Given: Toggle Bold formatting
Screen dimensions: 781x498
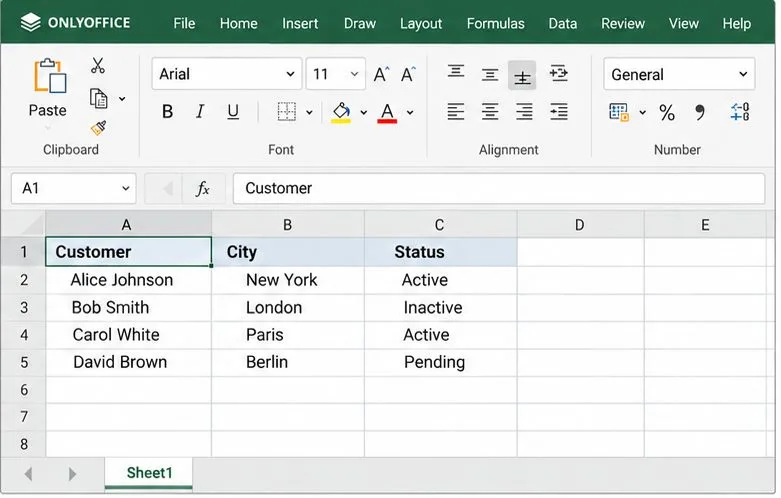Looking at the screenshot, I should (167, 112).
